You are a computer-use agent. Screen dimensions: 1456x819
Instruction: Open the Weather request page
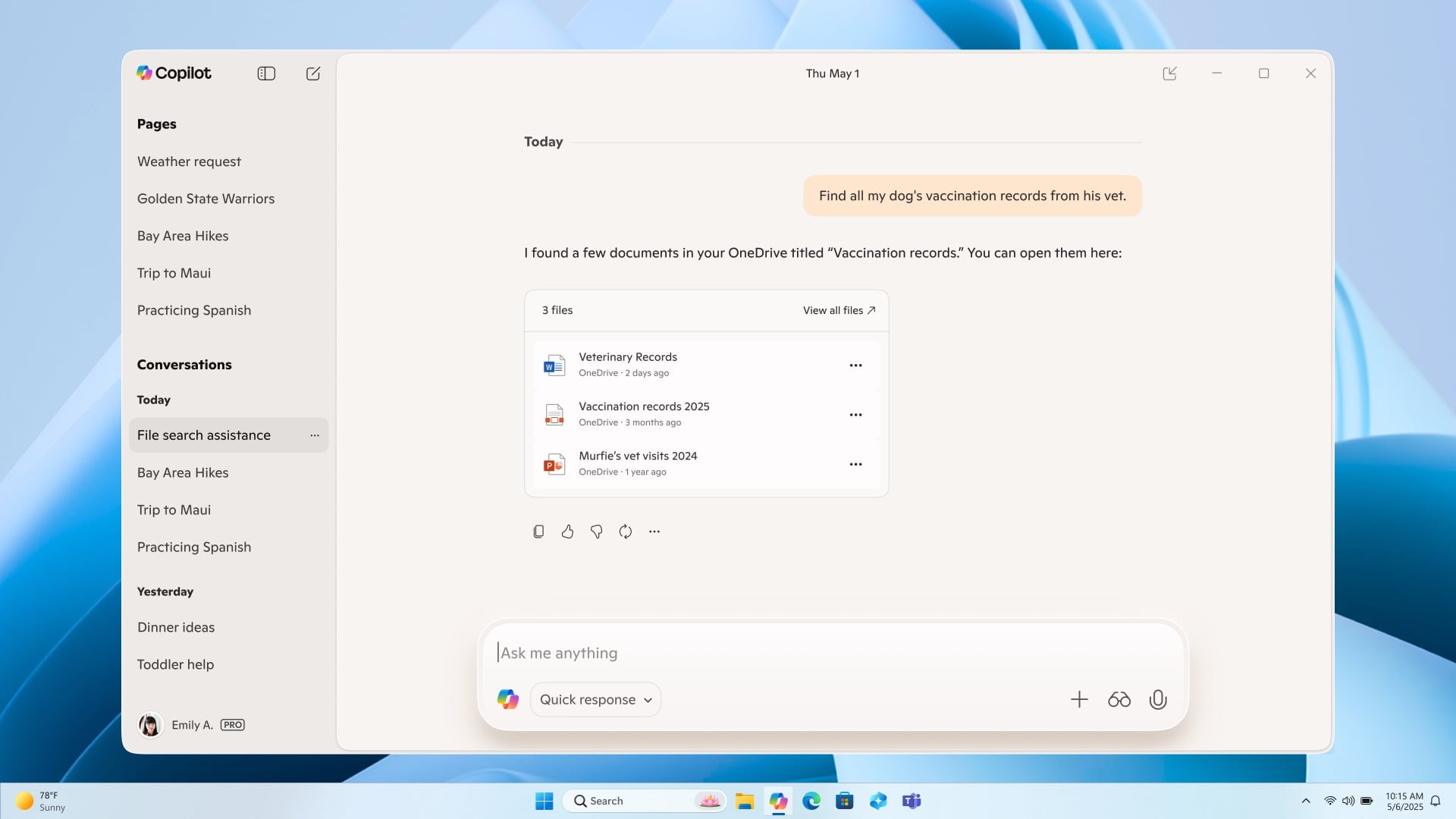tap(189, 161)
